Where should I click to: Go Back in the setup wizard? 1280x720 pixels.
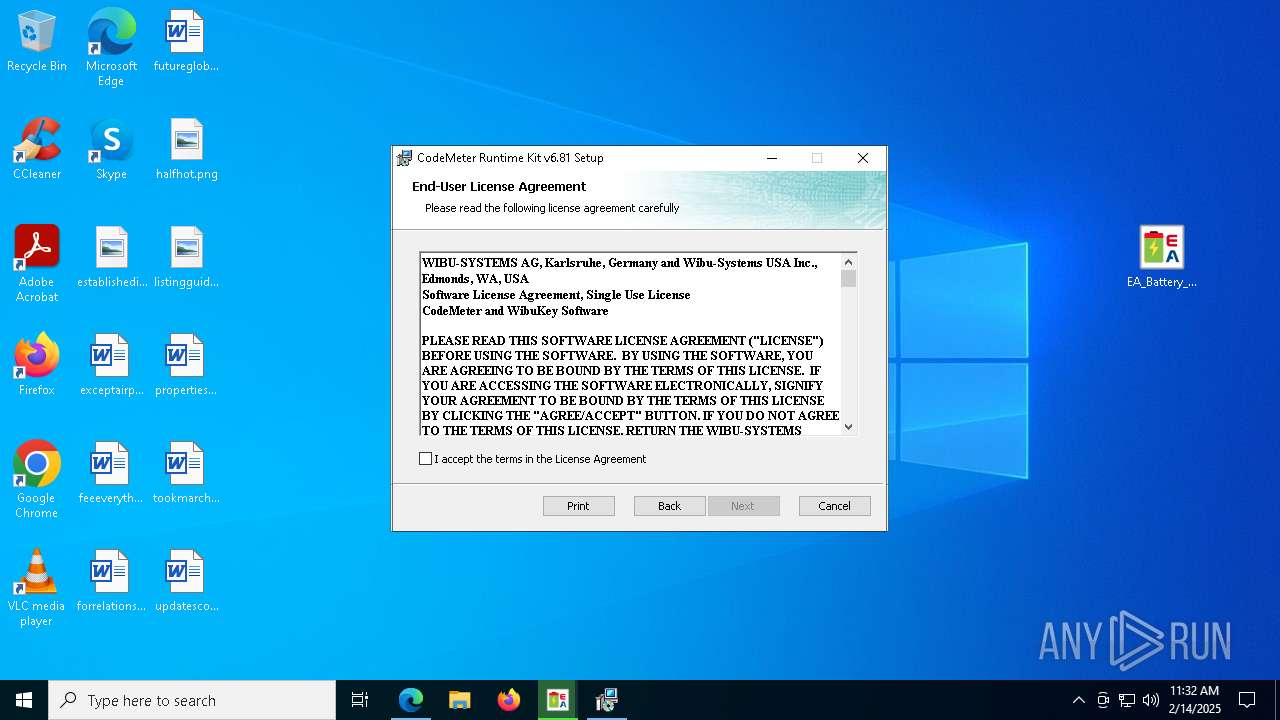click(x=670, y=506)
